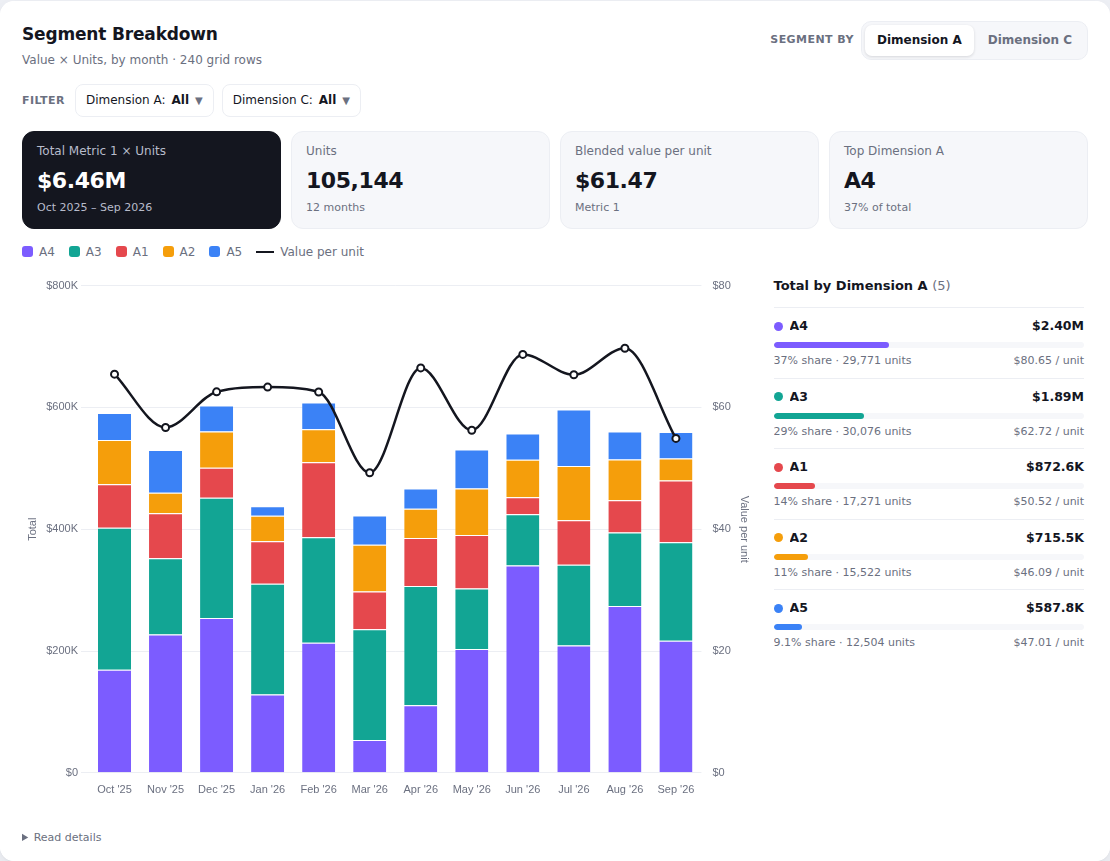Click the line point for Apr '26
This screenshot has height=861, width=1110.
click(420, 367)
